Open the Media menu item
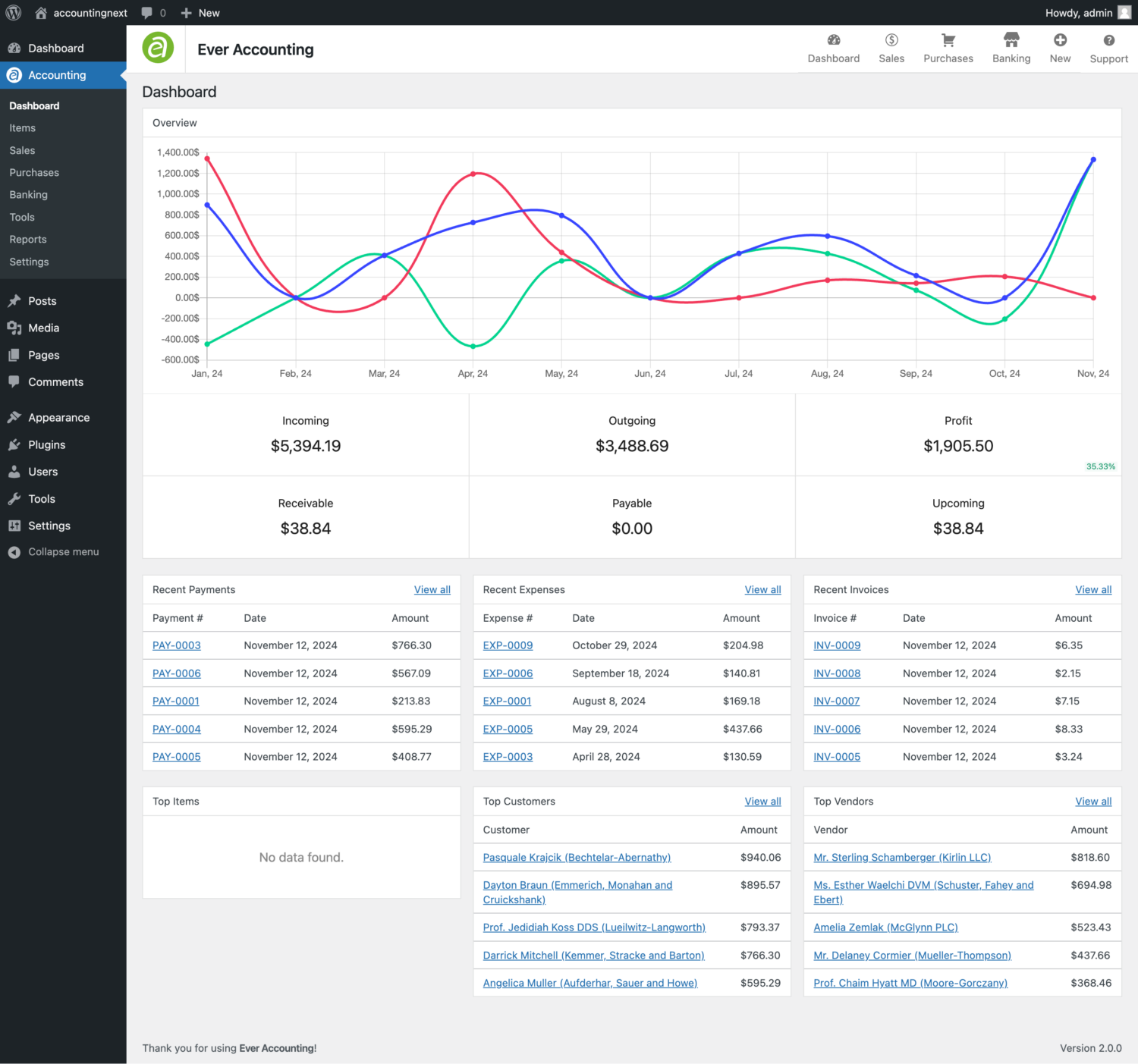 click(42, 328)
